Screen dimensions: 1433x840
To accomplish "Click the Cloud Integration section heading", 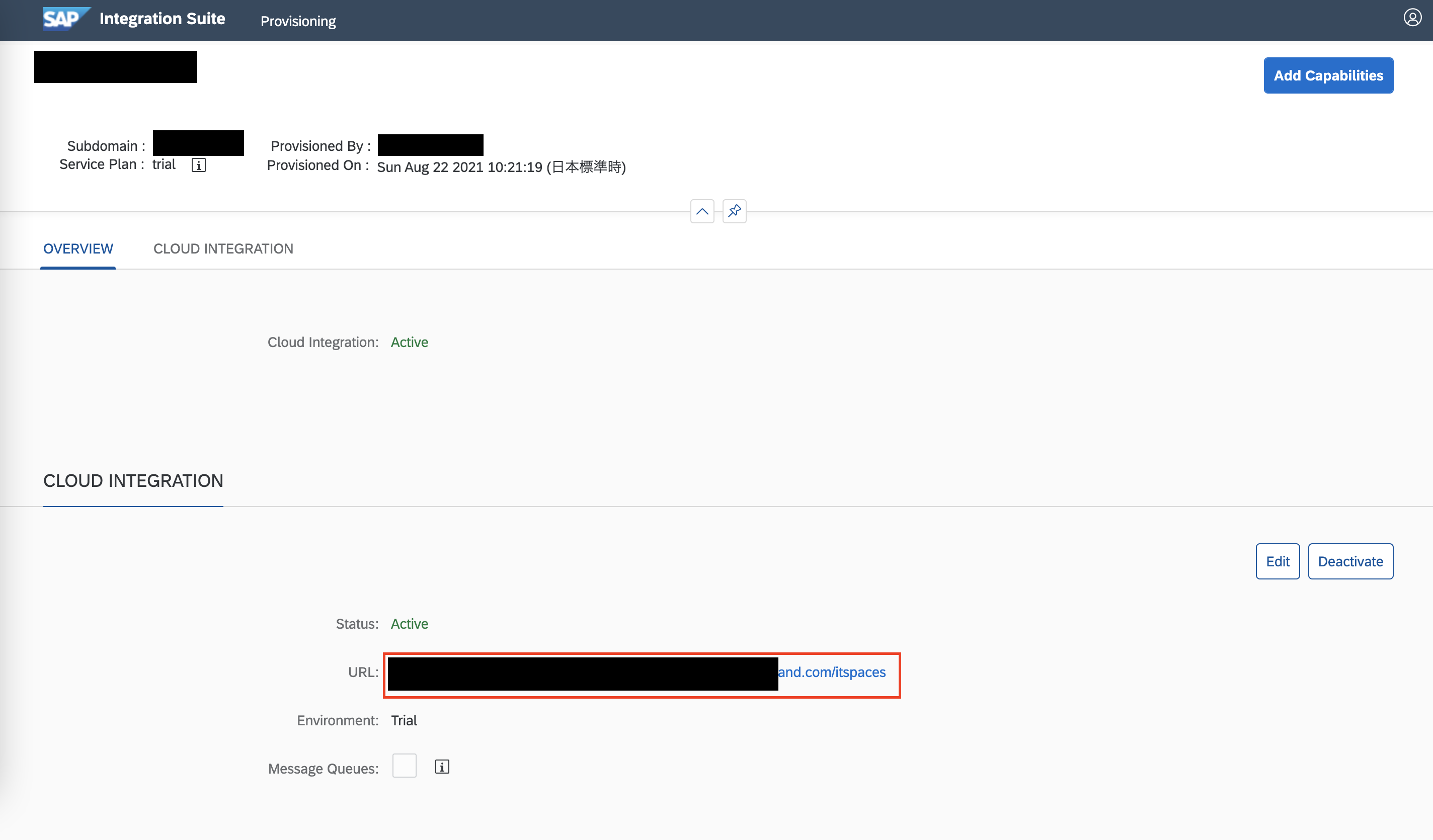I will coord(133,481).
